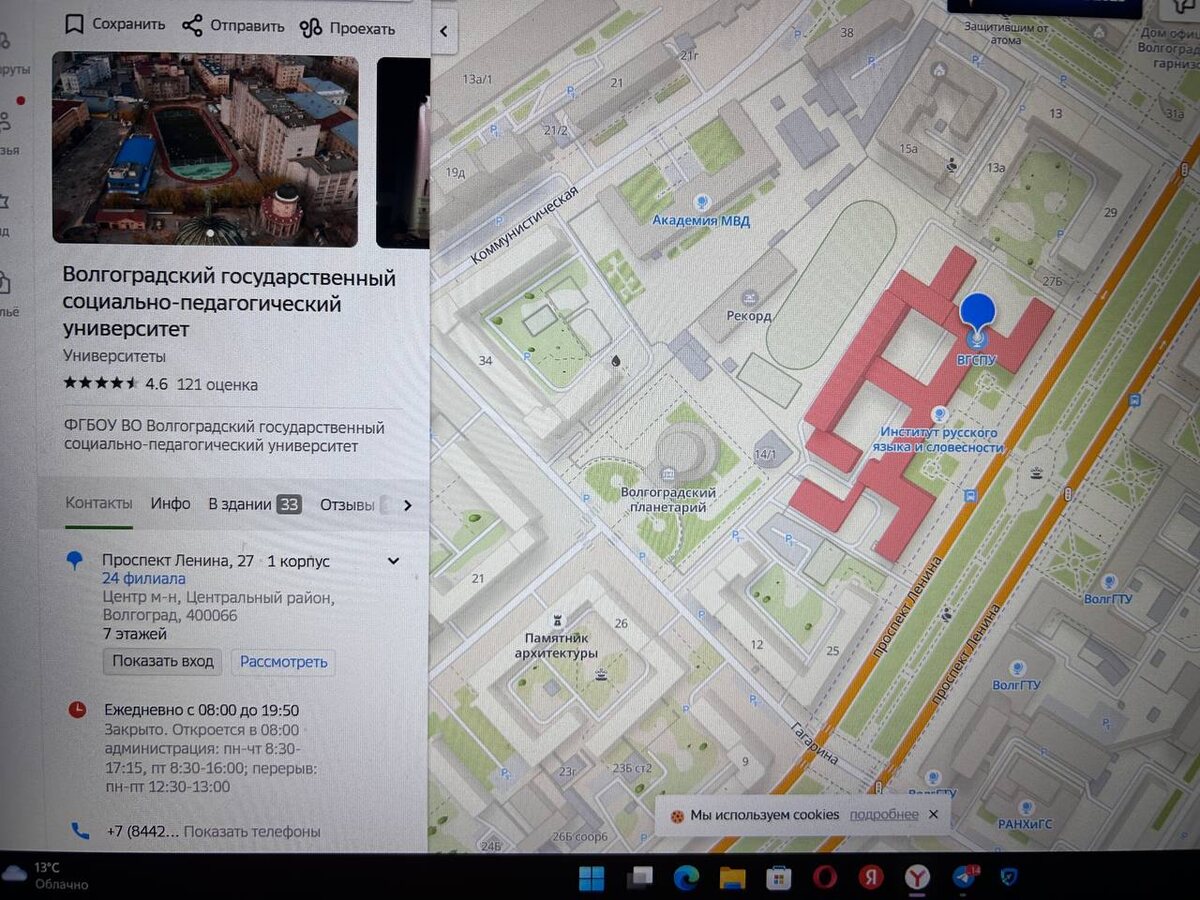Viewport: 1200px width, 900px height.
Task: Click the Рассмотреть button
Action: [x=284, y=662]
